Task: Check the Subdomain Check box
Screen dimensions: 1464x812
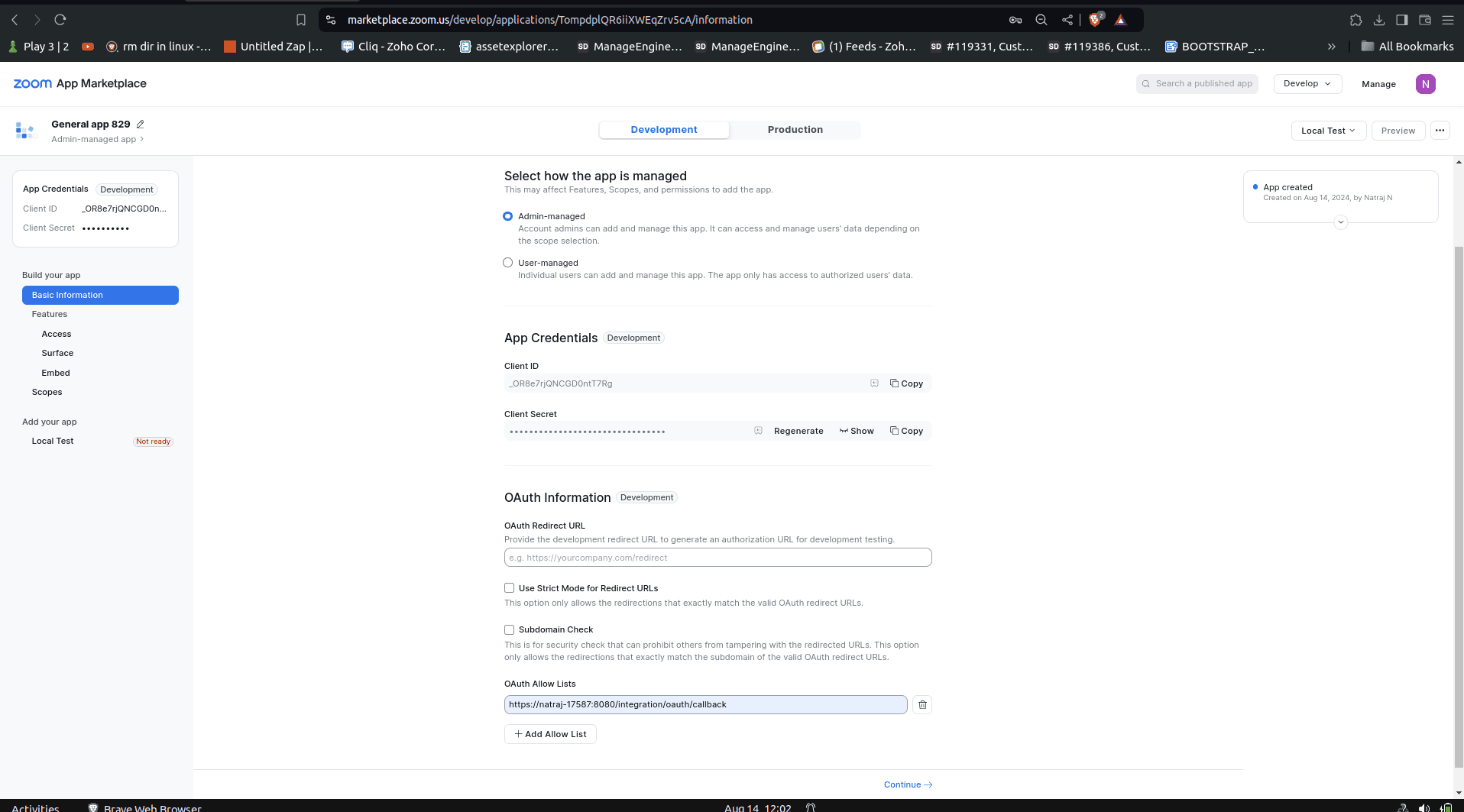Action: (x=509, y=629)
